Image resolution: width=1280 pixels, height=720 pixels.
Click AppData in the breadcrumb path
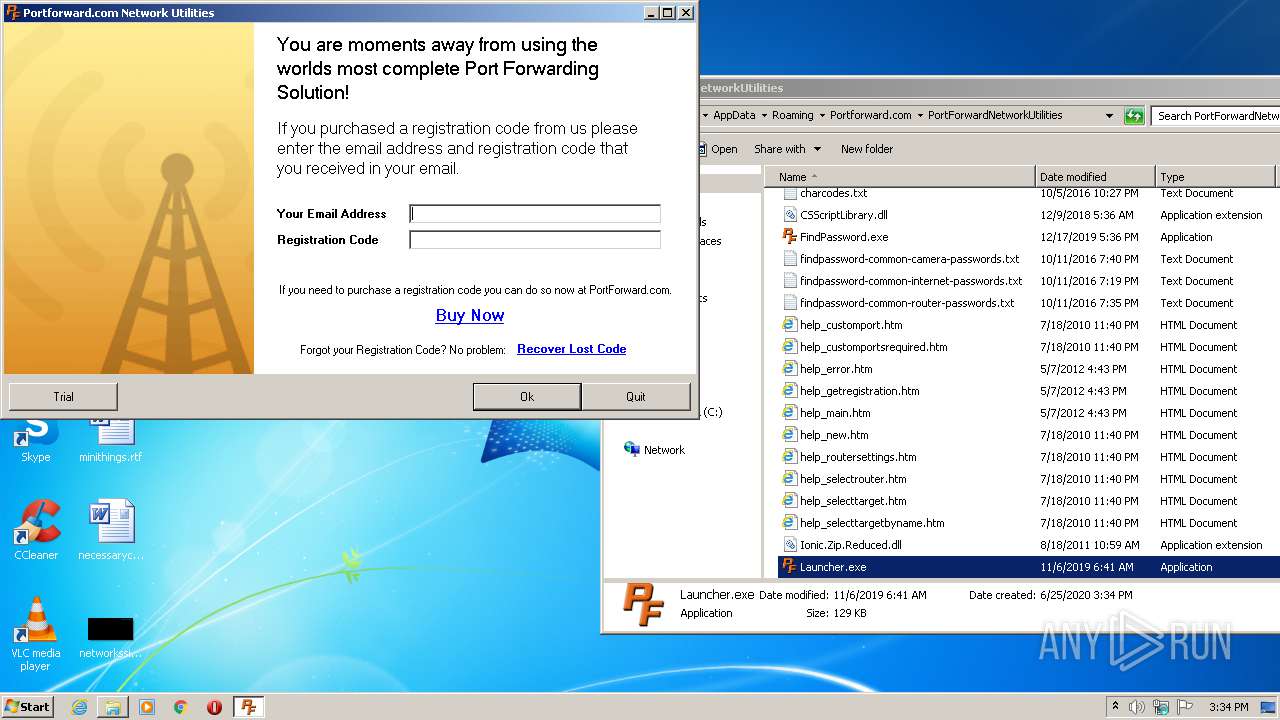pos(734,115)
